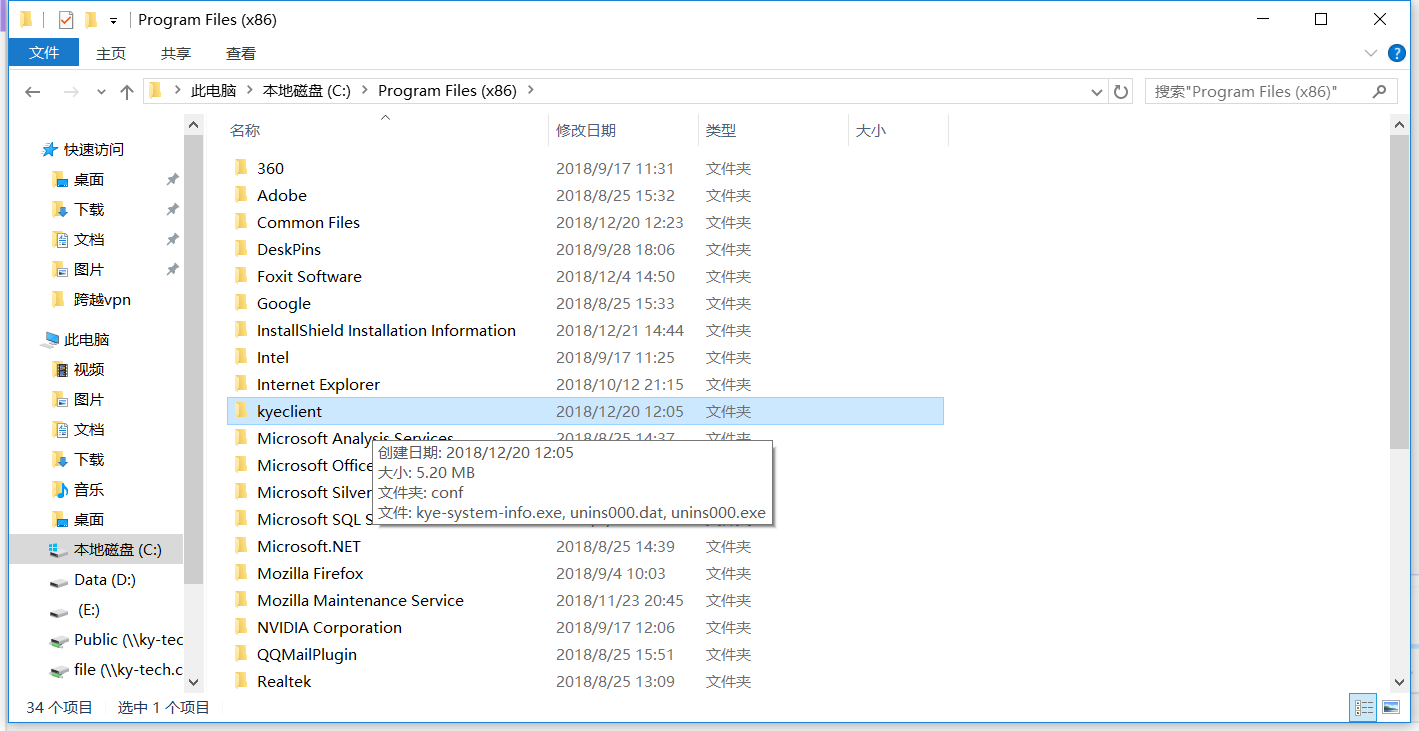Click the Properties icon in quick access toolbar
1419x731 pixels.
click(x=66, y=20)
